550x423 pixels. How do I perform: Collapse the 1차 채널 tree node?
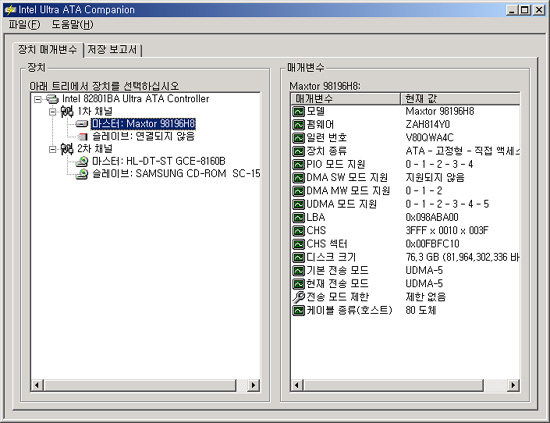[x=53, y=112]
